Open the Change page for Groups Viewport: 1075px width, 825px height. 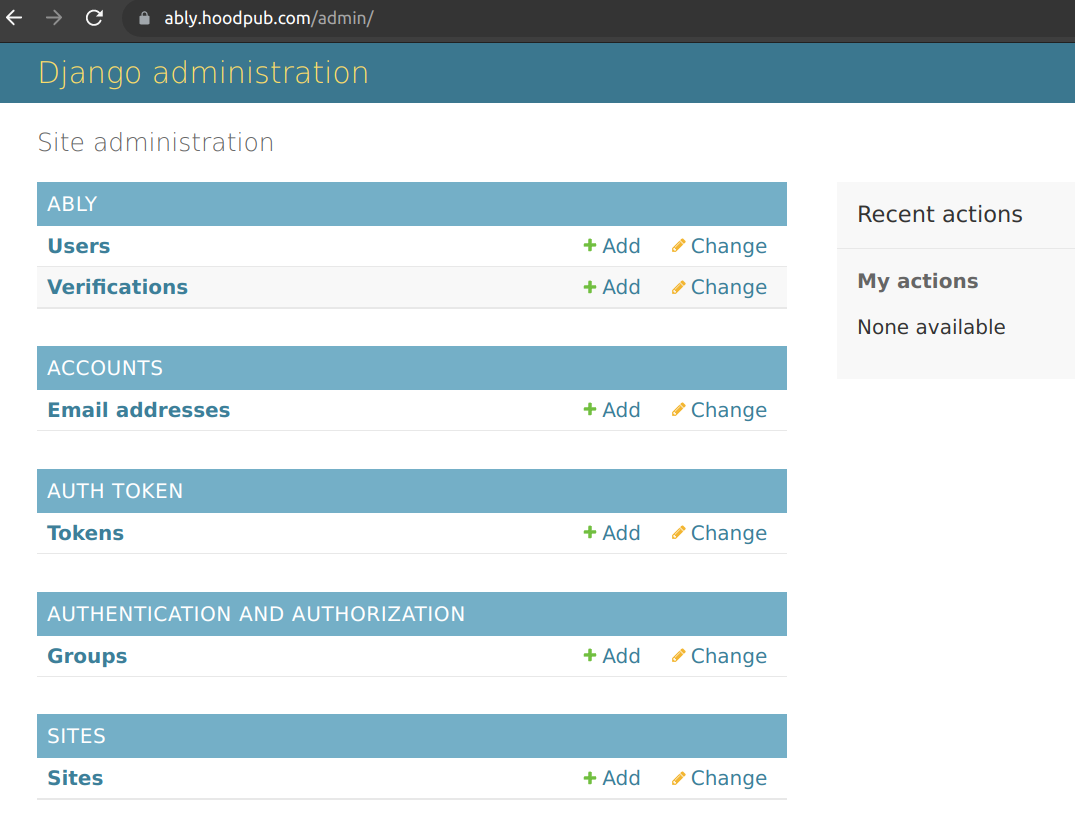click(729, 656)
